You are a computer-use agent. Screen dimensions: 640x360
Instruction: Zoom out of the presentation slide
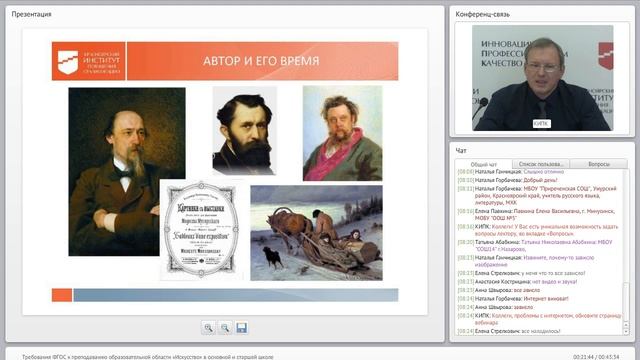pyautogui.click(x=225, y=328)
